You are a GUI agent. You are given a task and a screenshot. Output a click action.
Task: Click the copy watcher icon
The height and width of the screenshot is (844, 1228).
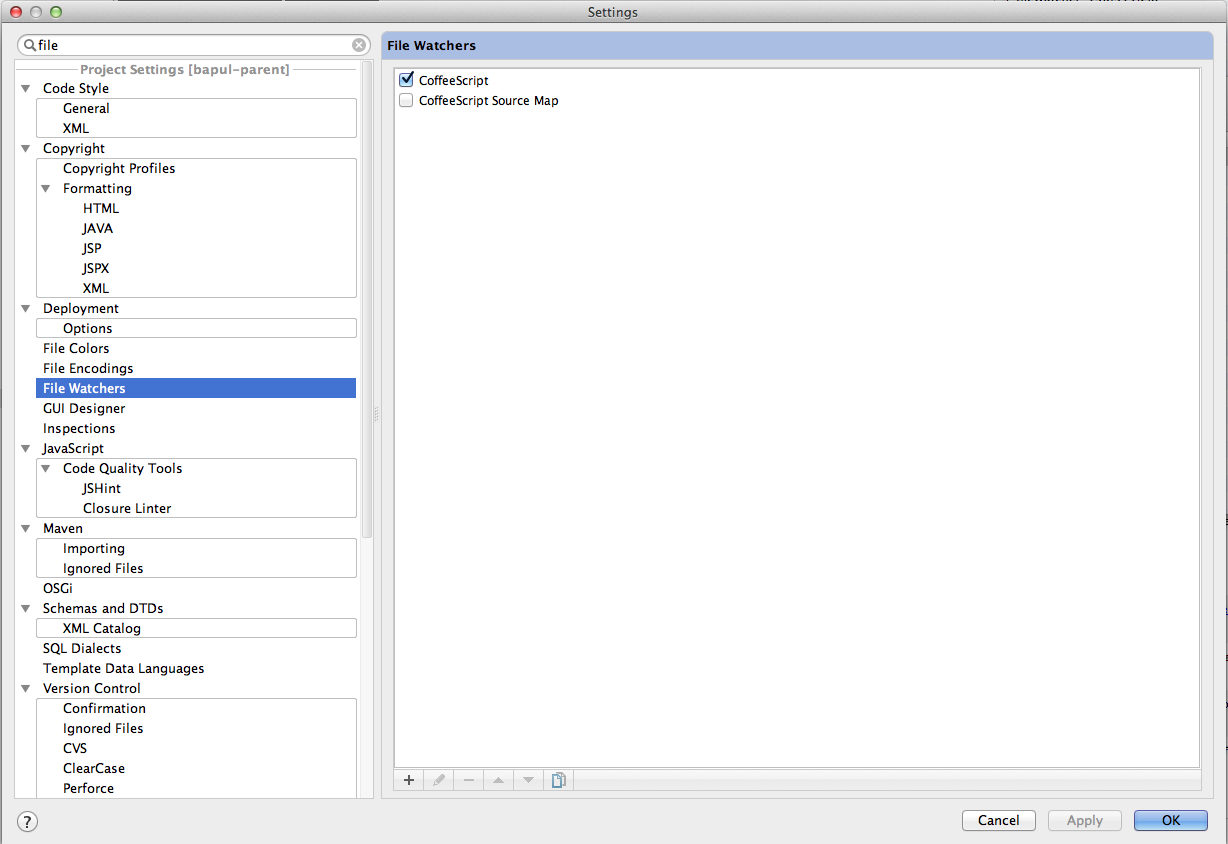click(559, 780)
